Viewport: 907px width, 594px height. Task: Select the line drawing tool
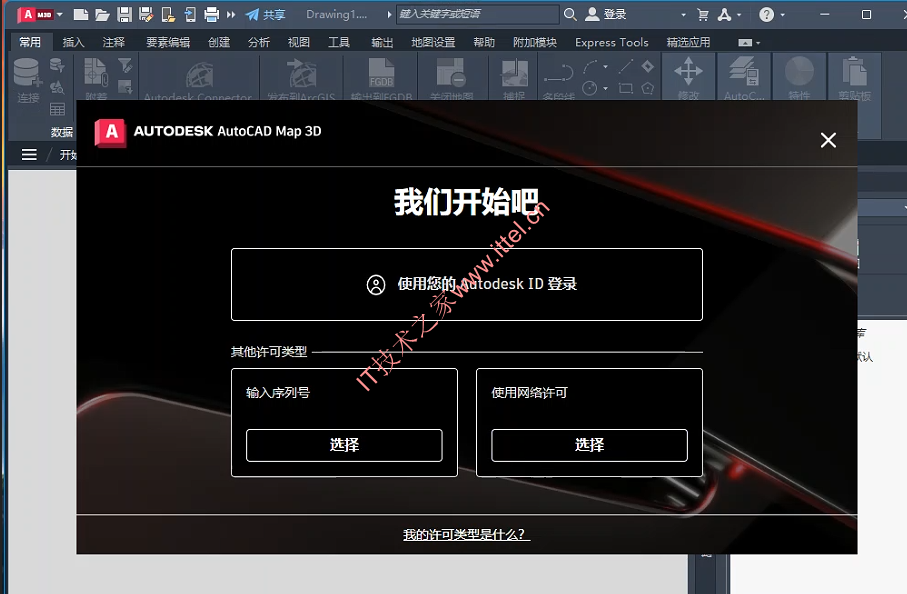click(x=626, y=67)
